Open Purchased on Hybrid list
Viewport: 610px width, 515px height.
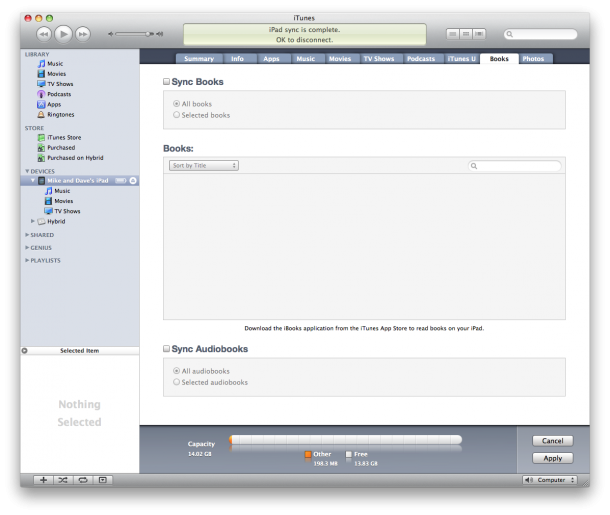70,158
